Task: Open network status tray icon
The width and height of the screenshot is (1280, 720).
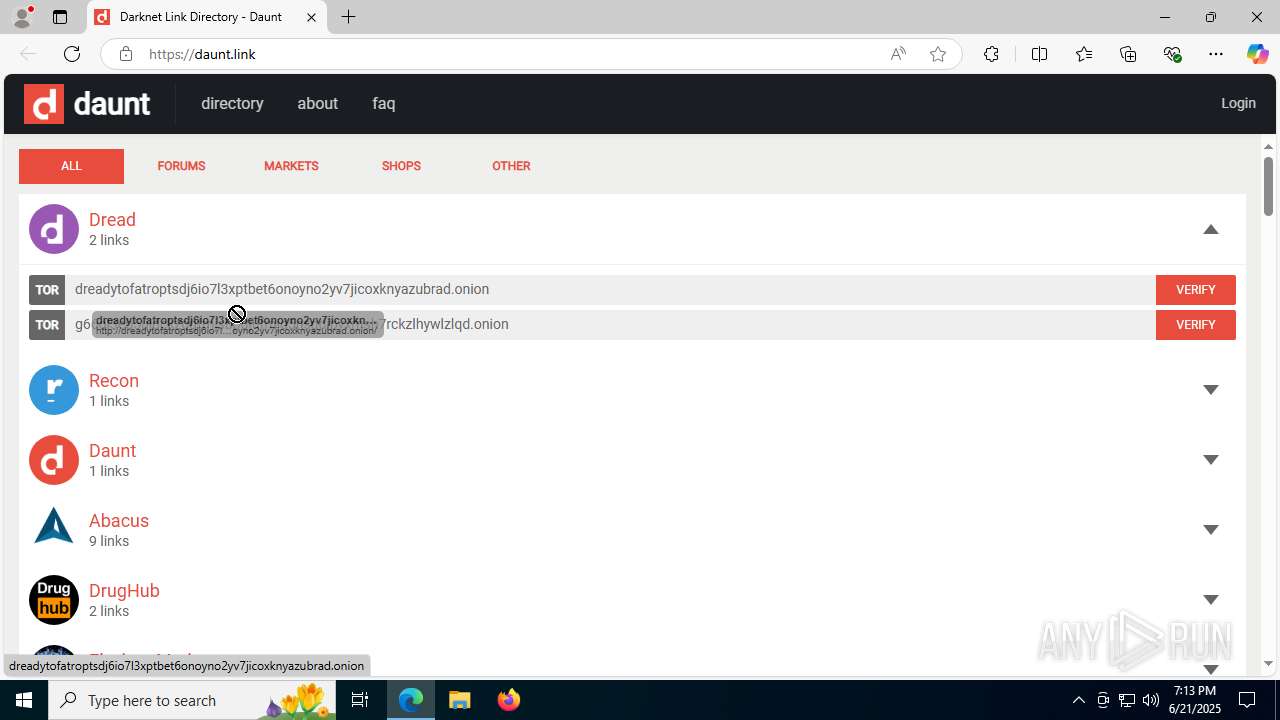Action: pyautogui.click(x=1127, y=700)
